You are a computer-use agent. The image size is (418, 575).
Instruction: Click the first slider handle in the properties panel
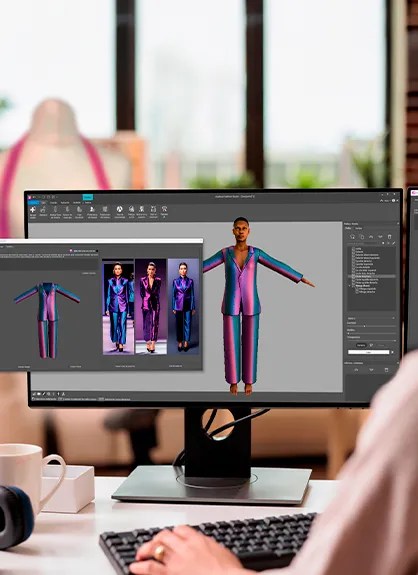[364, 326]
